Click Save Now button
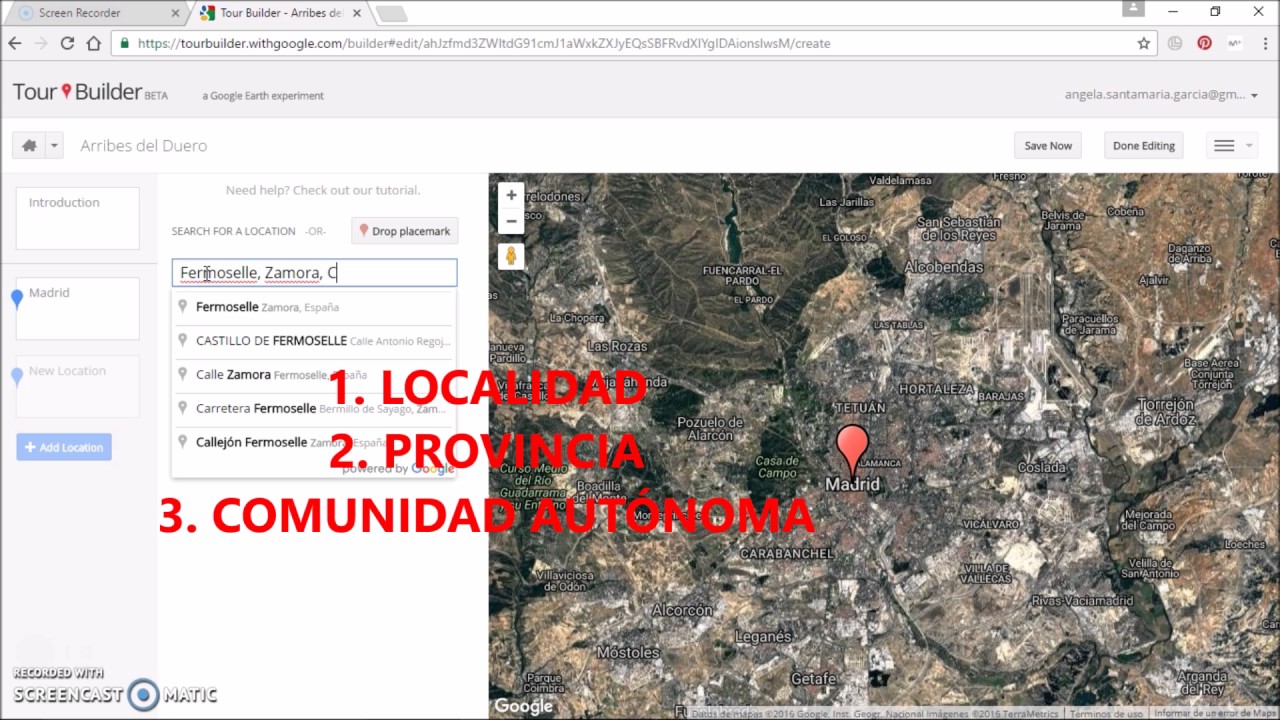The image size is (1280, 720). click(1048, 145)
